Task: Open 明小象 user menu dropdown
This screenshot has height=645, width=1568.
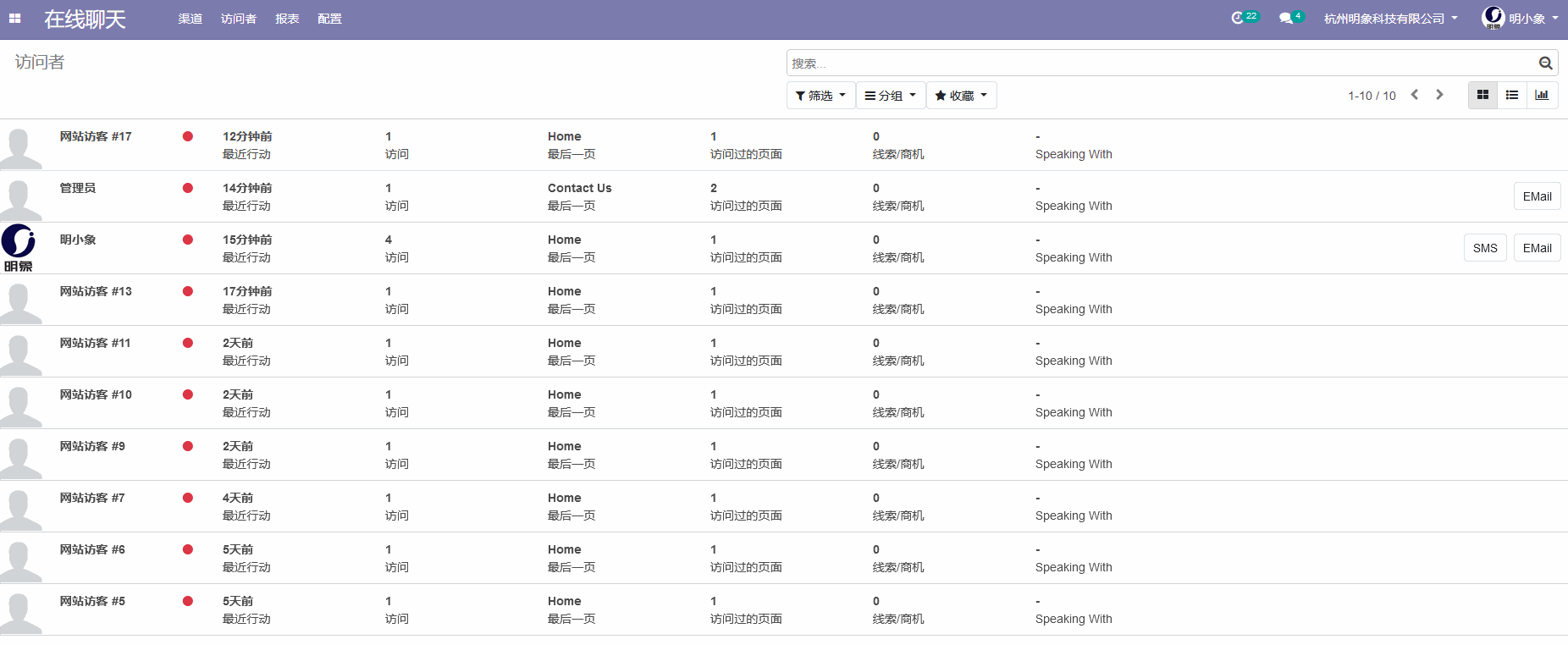Action: tap(1521, 19)
